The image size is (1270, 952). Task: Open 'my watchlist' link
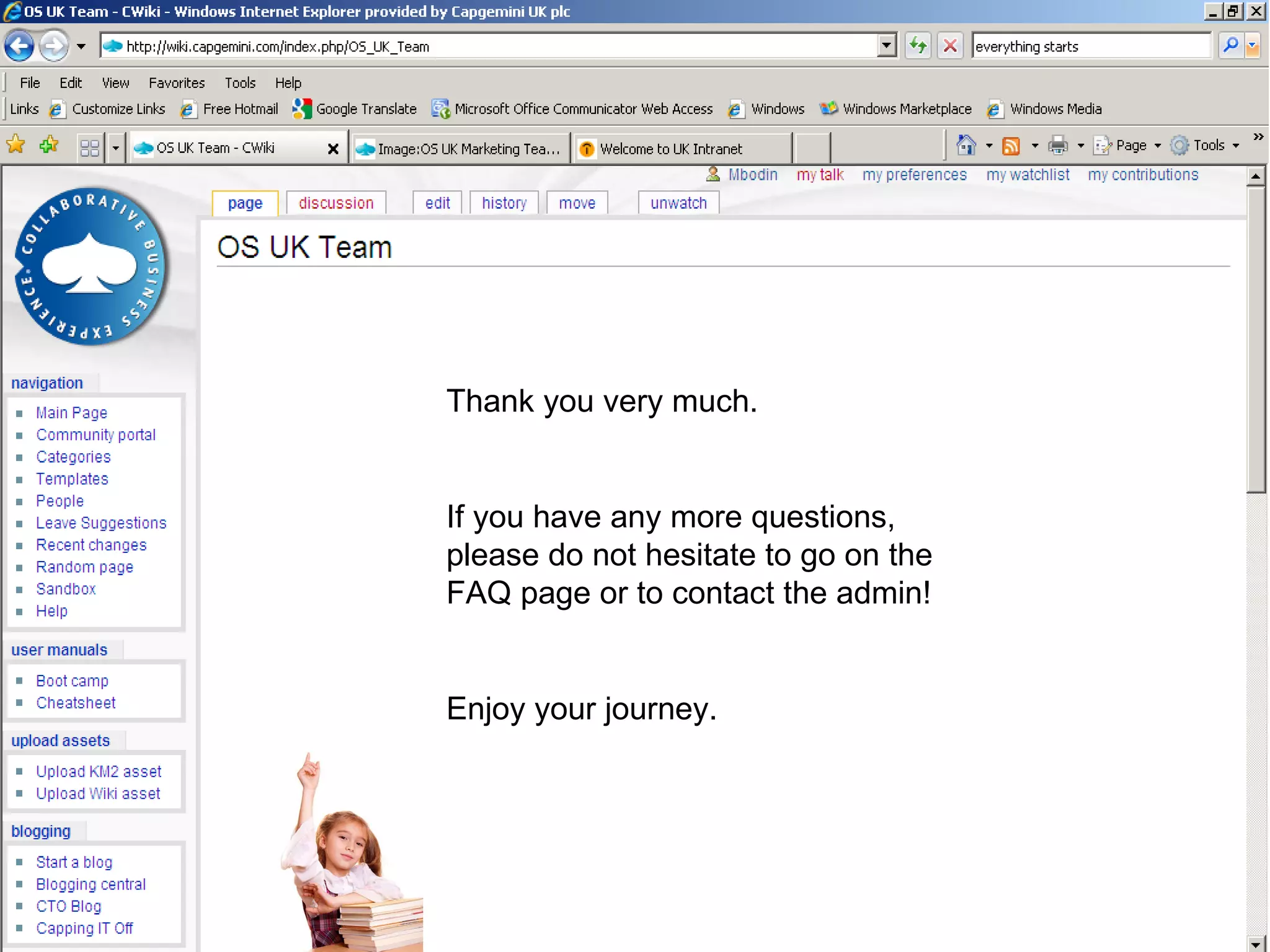point(1028,175)
